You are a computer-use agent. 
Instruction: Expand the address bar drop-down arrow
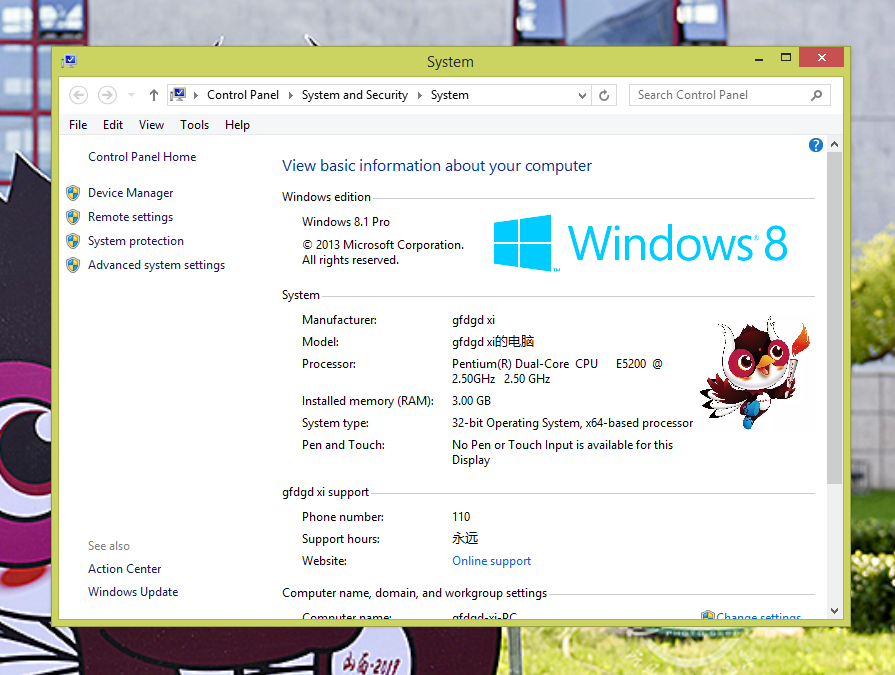tap(581, 95)
